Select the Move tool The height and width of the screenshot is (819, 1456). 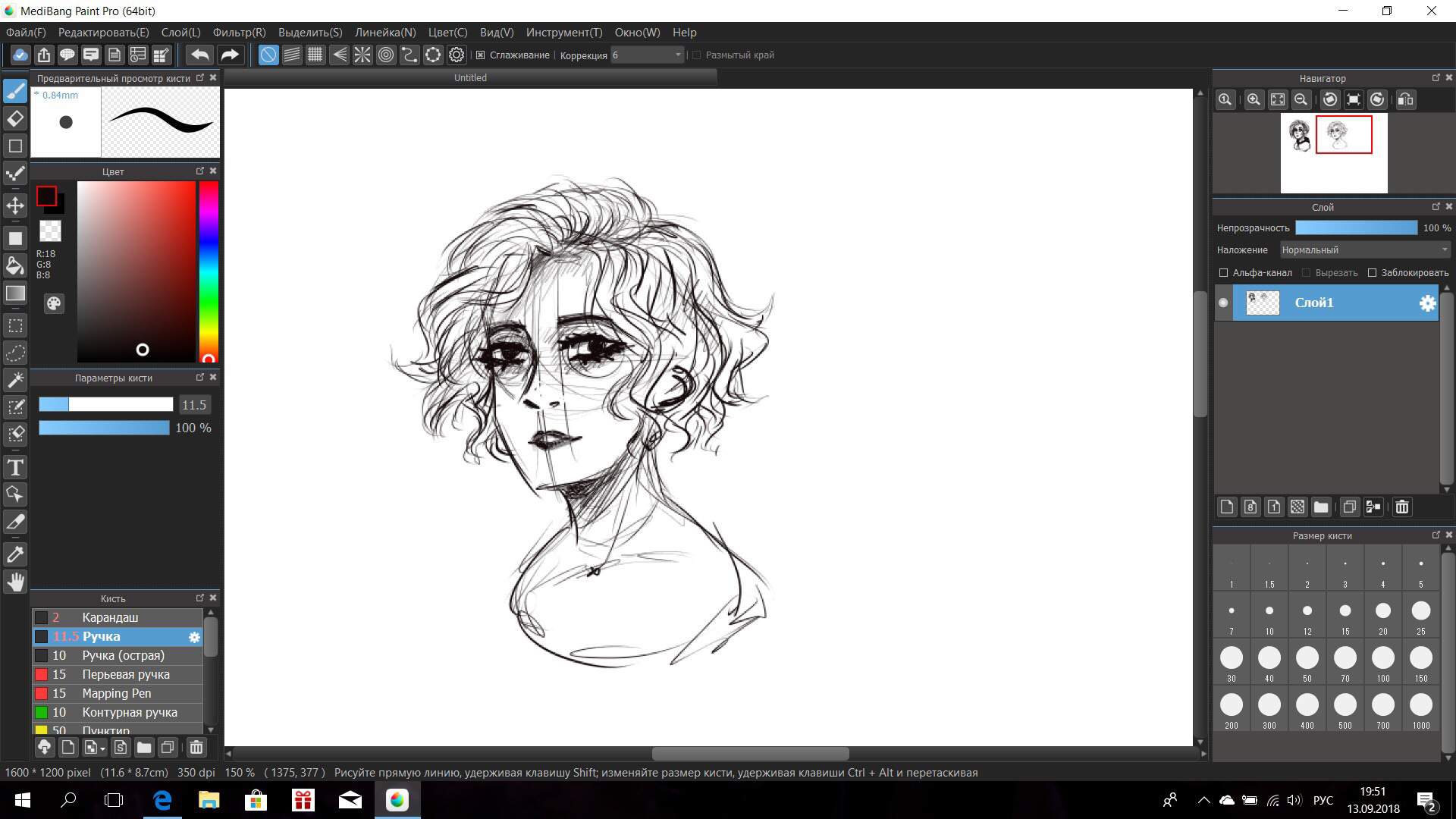(15, 206)
